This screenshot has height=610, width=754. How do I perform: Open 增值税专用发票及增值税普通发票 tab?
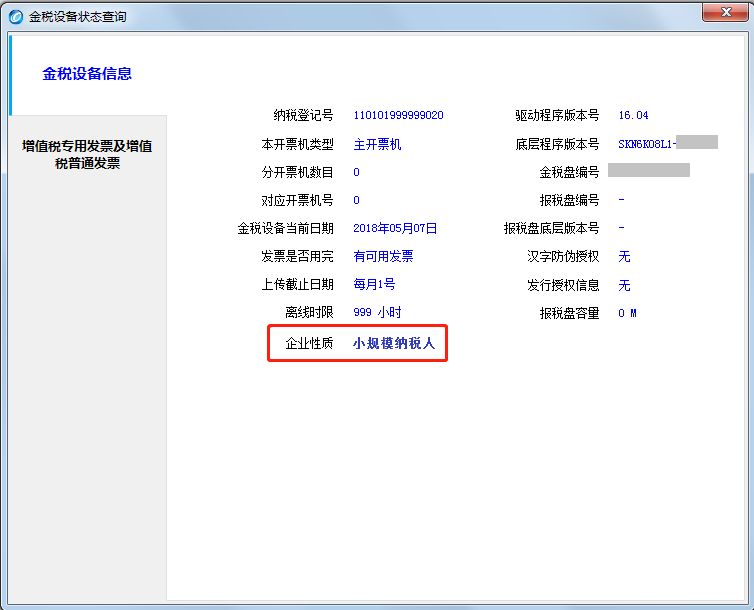(x=87, y=154)
